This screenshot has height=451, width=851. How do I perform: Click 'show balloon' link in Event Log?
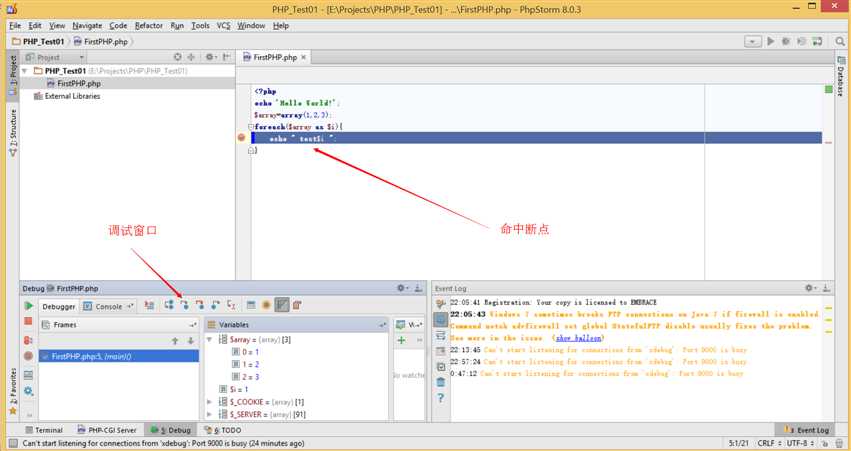(579, 338)
